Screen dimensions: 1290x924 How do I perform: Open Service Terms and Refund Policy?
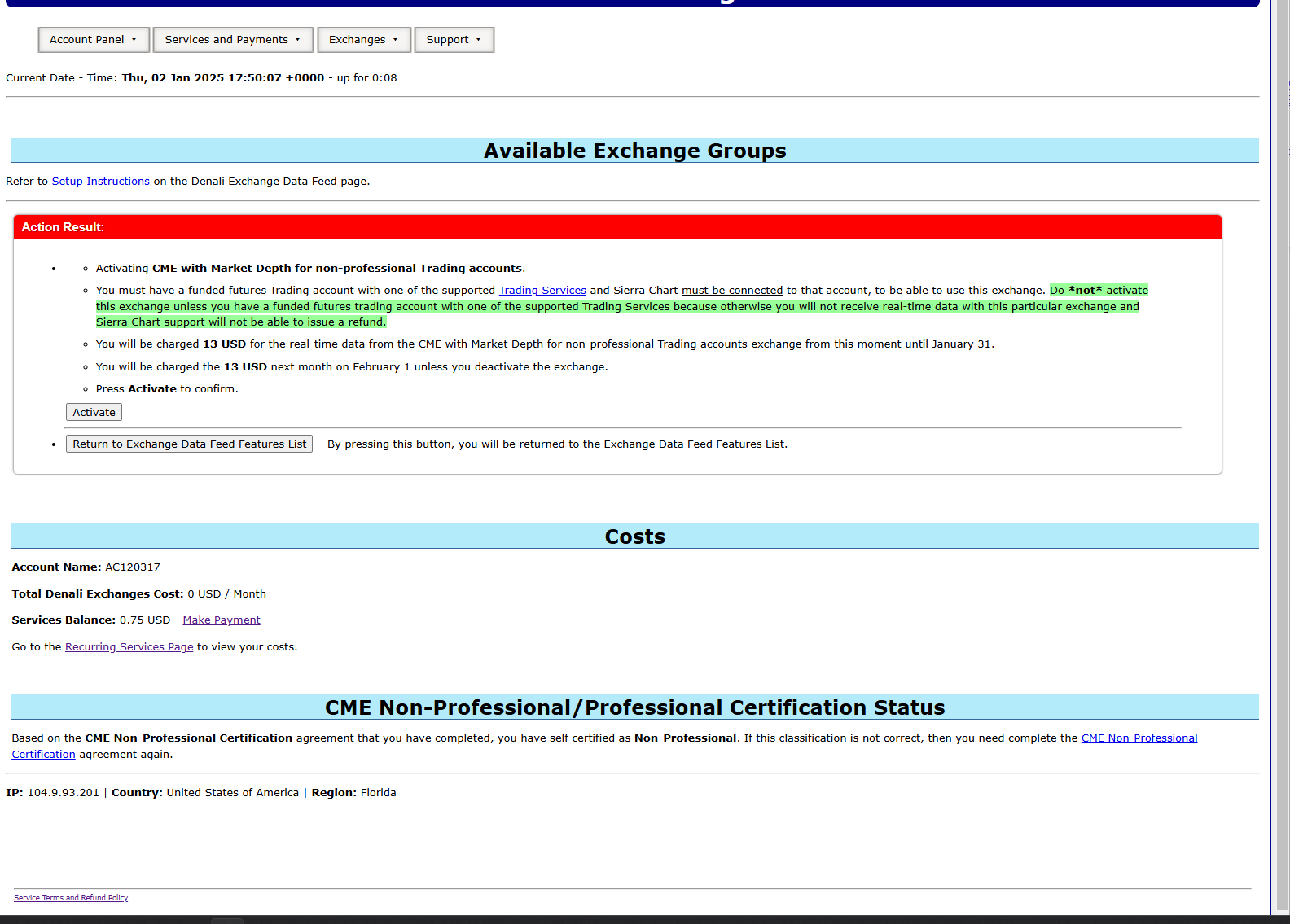tap(71, 898)
